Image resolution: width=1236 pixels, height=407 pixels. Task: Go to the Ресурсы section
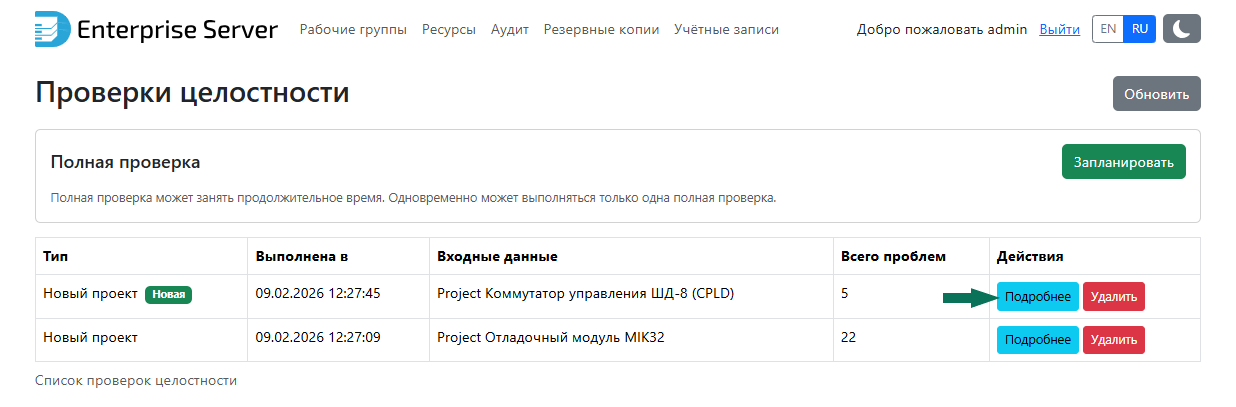pyautogui.click(x=449, y=30)
